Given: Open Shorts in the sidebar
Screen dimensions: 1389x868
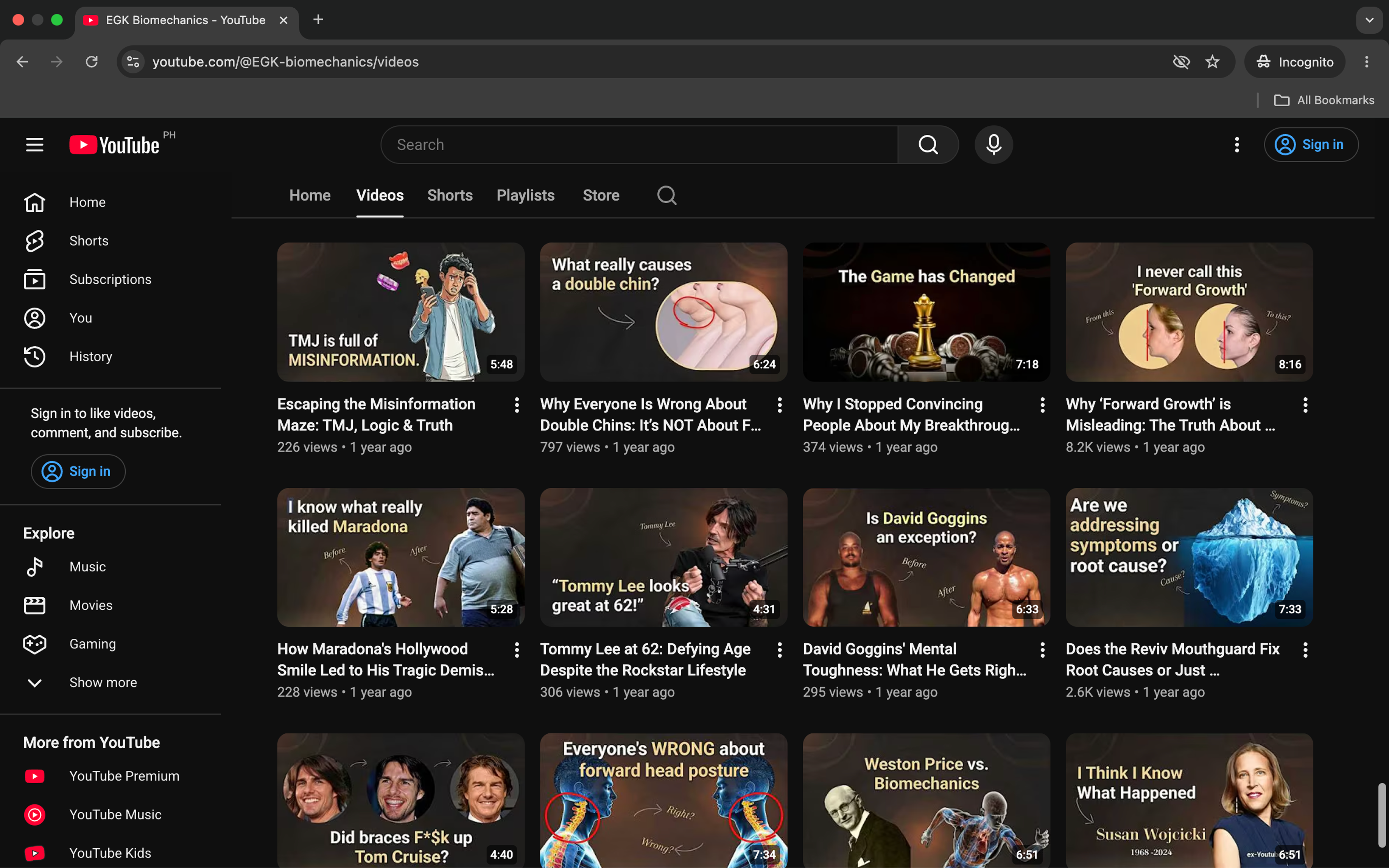Looking at the screenshot, I should tap(110, 241).
